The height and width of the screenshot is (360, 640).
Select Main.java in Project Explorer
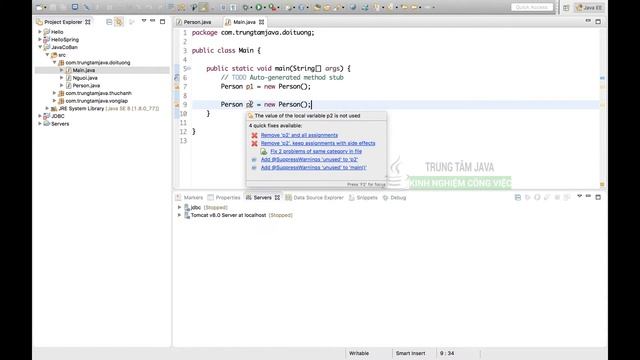coord(84,70)
